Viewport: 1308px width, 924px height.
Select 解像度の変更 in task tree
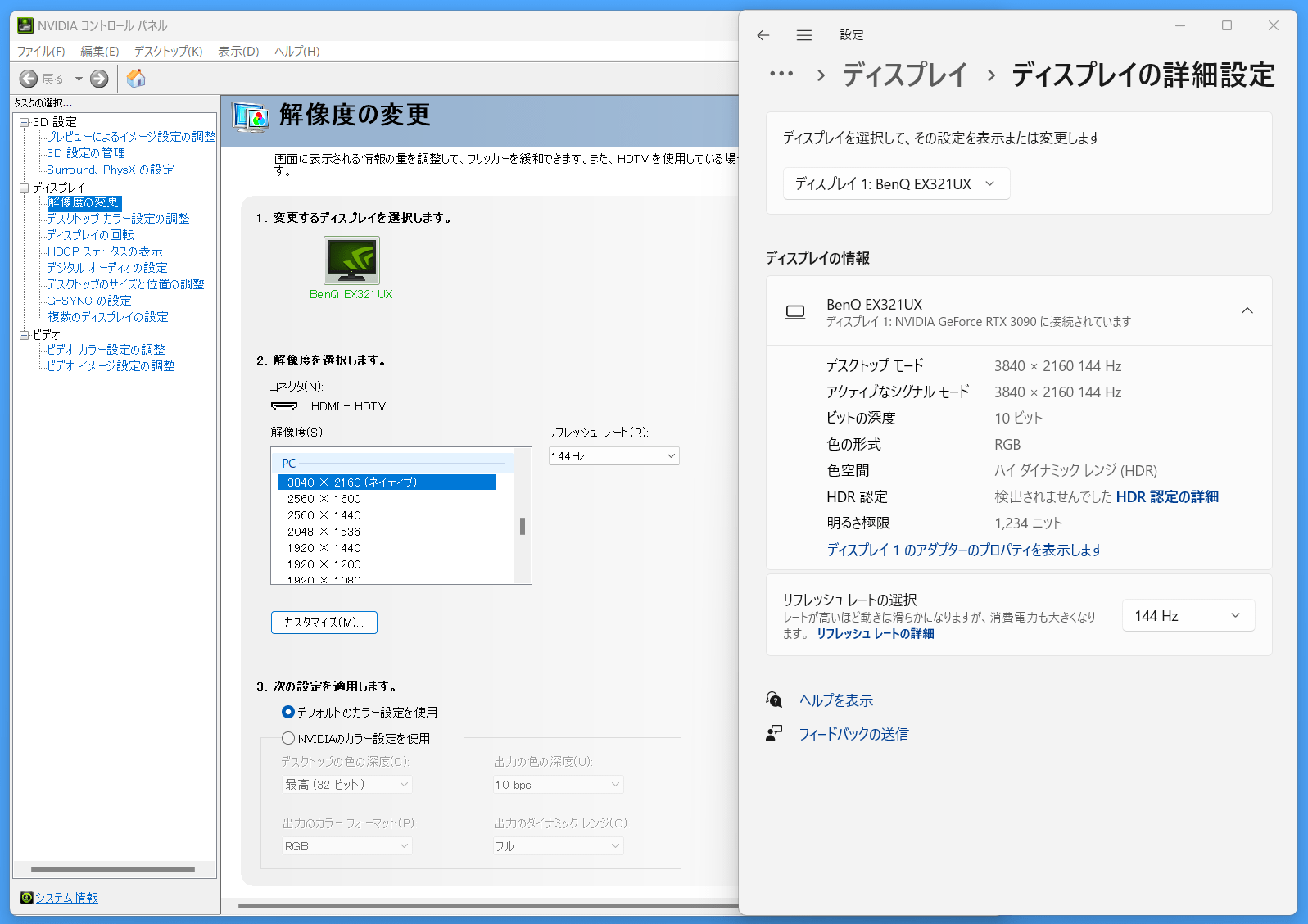click(84, 202)
